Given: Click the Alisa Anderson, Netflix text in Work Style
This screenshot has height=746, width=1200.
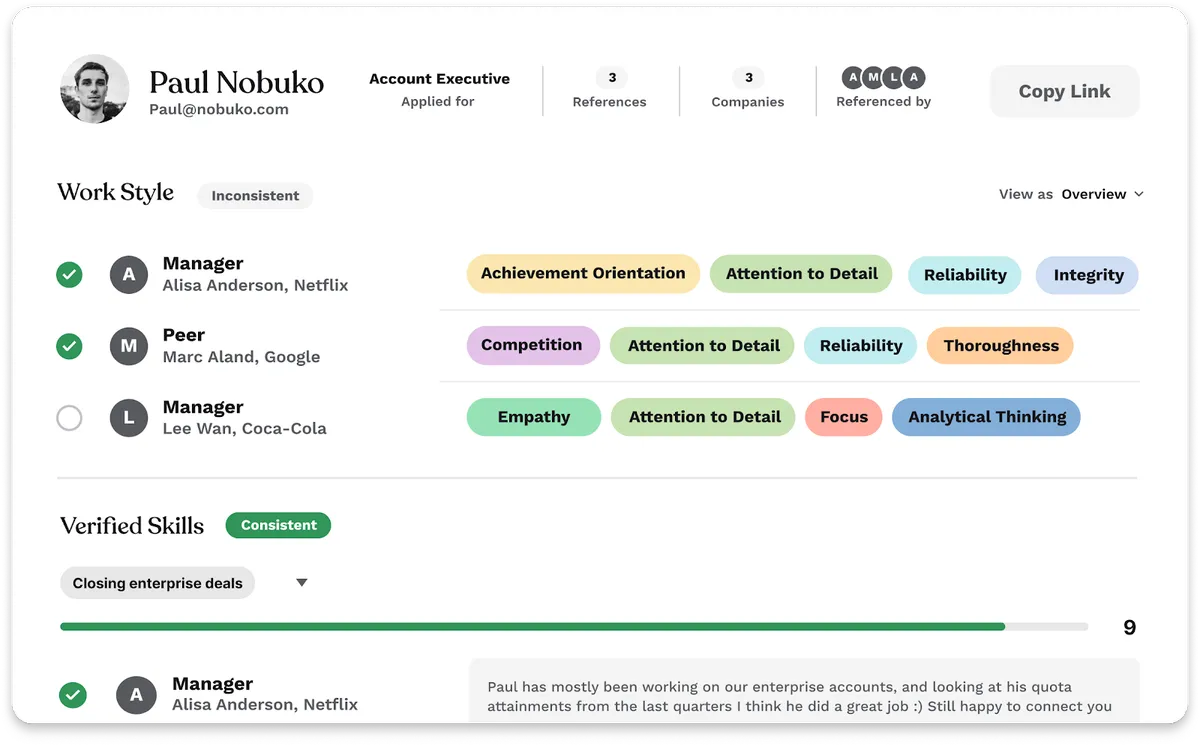Looking at the screenshot, I should [256, 286].
